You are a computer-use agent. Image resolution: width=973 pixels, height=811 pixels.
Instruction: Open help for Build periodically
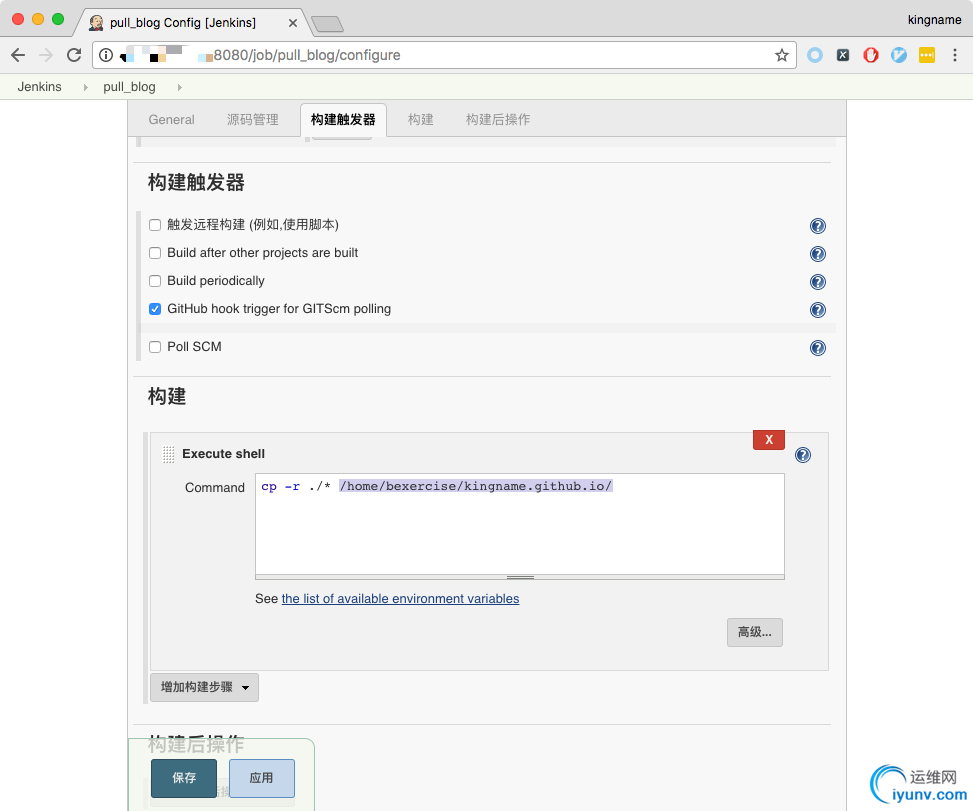point(818,282)
